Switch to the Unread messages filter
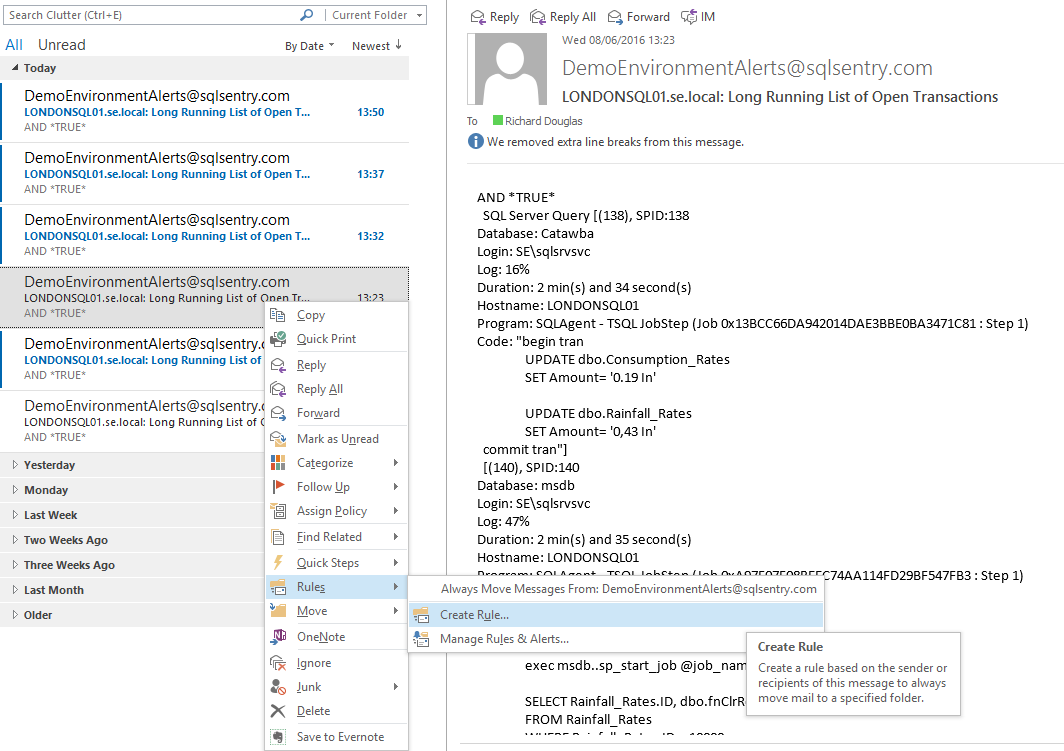This screenshot has width=1064, height=751. (62, 45)
